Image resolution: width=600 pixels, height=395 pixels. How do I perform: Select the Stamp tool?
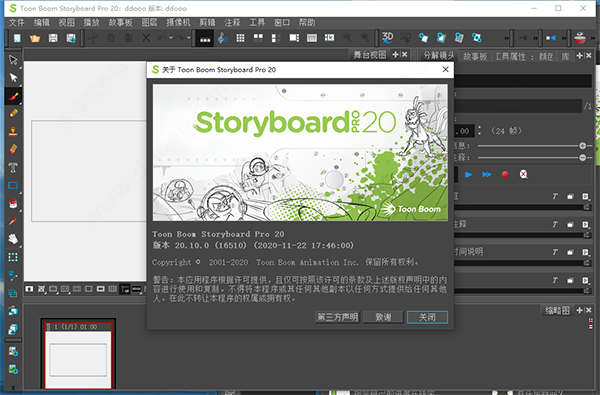[13, 131]
